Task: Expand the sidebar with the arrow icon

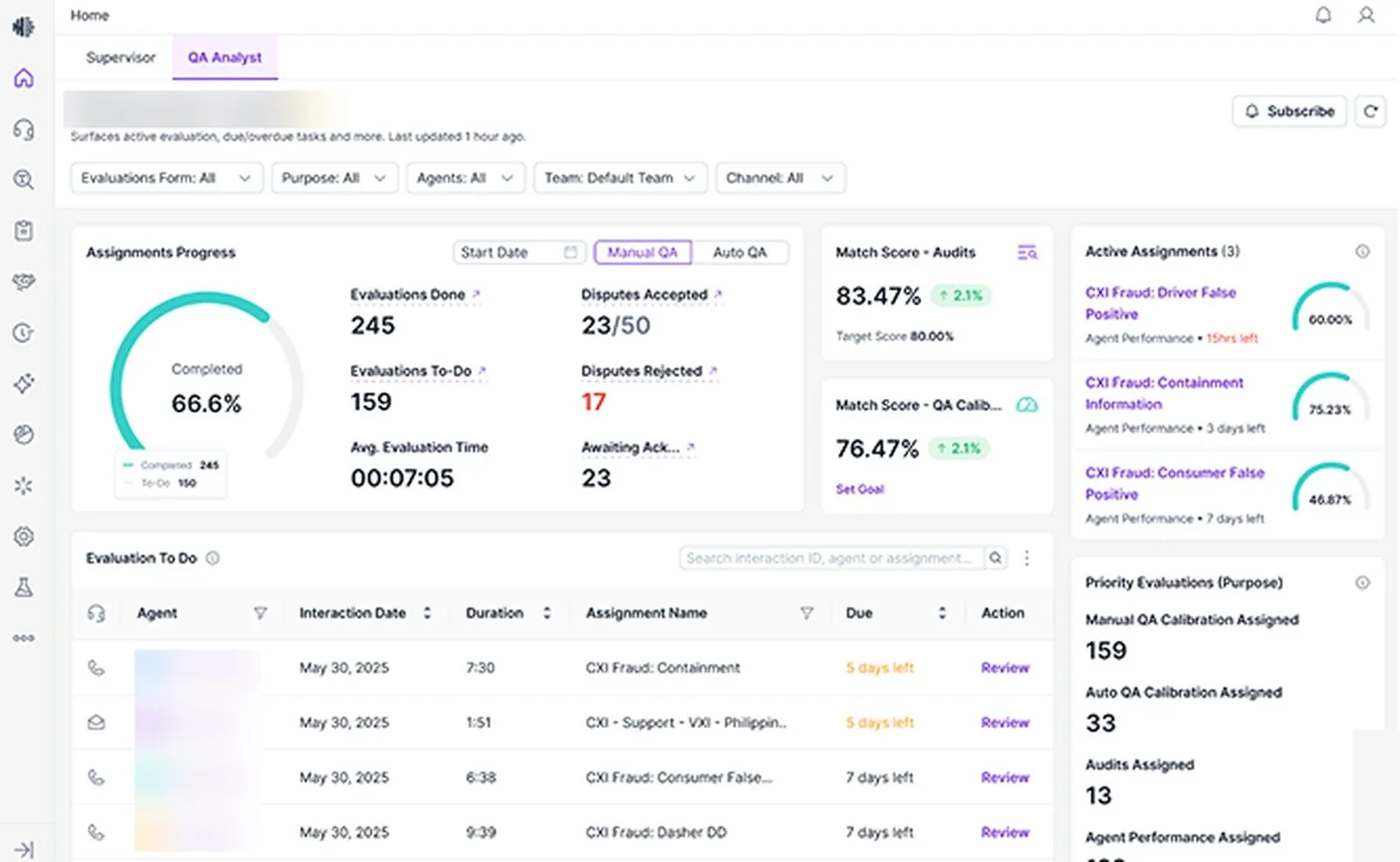Action: (x=24, y=850)
